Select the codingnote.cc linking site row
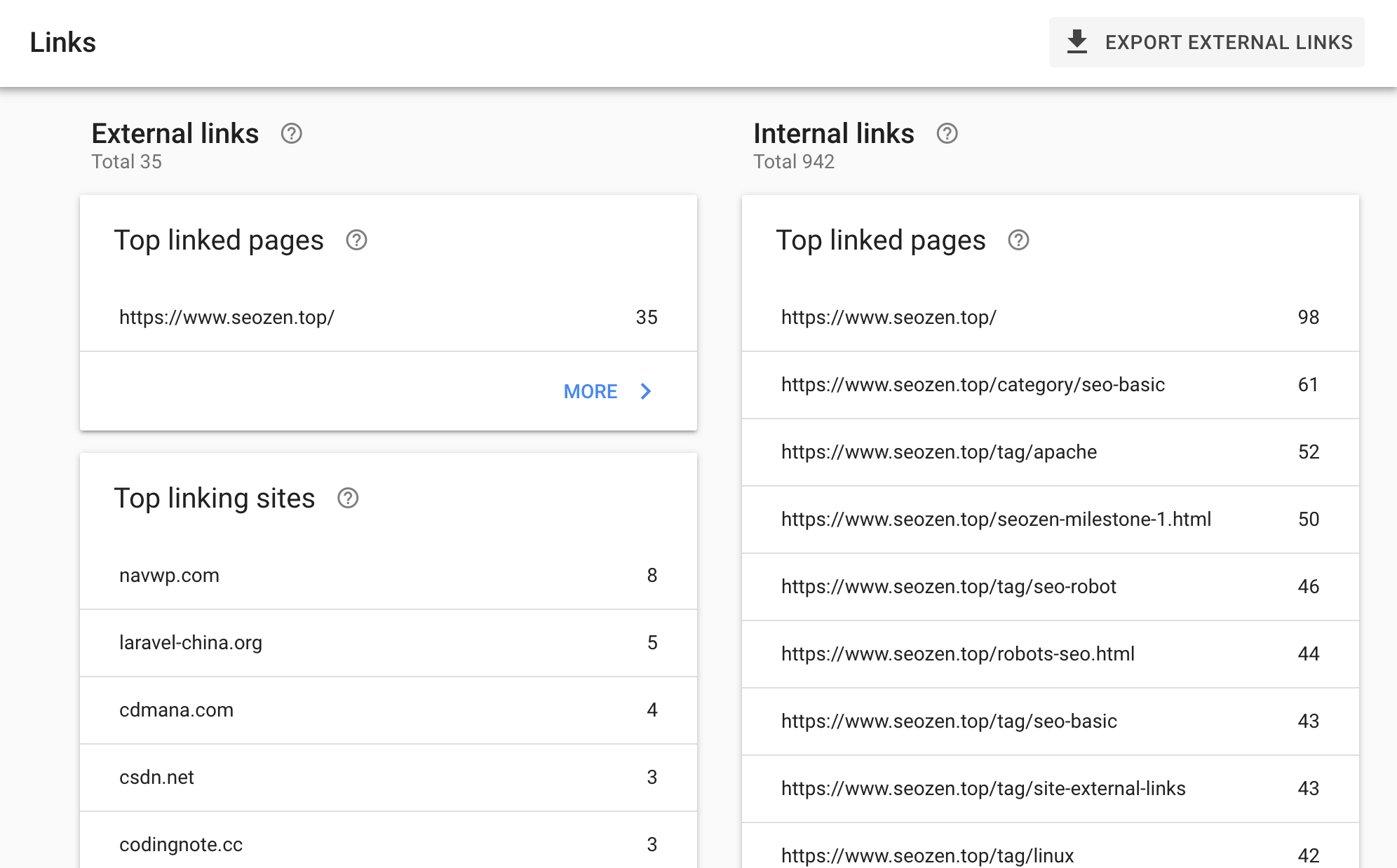Viewport: 1397px width, 868px height. [389, 840]
